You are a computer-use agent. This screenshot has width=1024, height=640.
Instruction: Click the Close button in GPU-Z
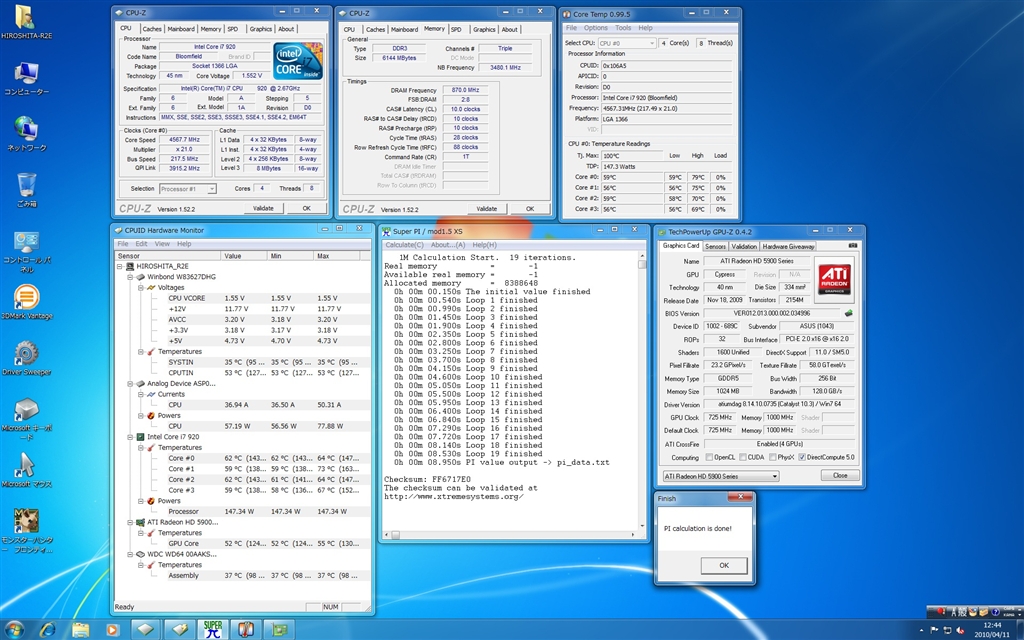click(840, 476)
